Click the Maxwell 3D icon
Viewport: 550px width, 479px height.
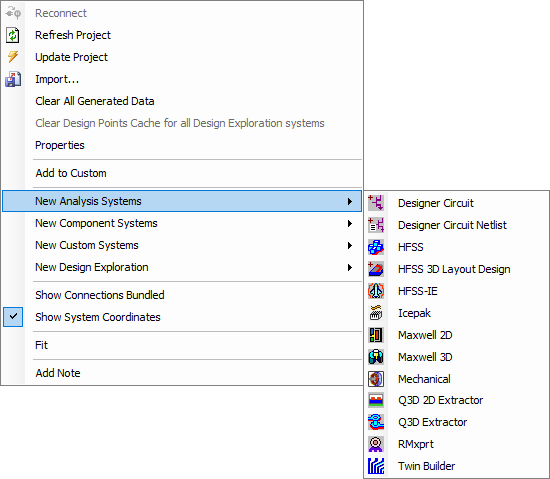[x=376, y=357]
